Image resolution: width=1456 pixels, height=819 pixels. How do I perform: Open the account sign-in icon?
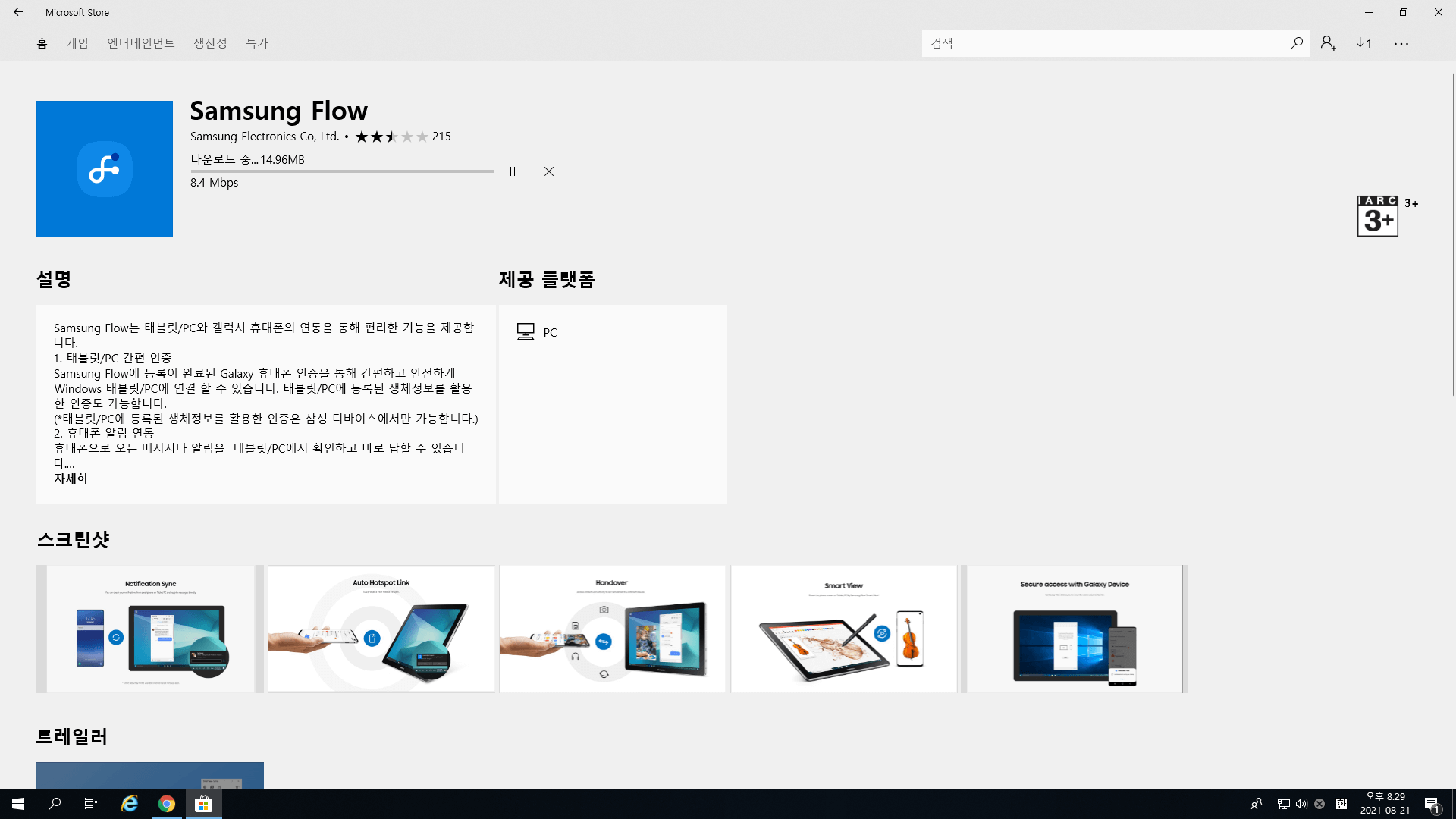point(1328,43)
